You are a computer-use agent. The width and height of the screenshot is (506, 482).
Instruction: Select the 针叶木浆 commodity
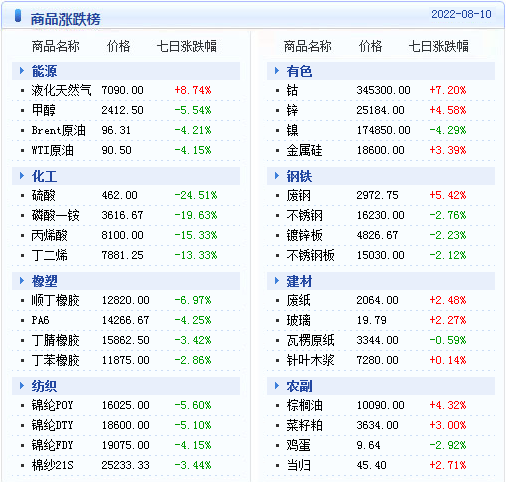pos(310,360)
